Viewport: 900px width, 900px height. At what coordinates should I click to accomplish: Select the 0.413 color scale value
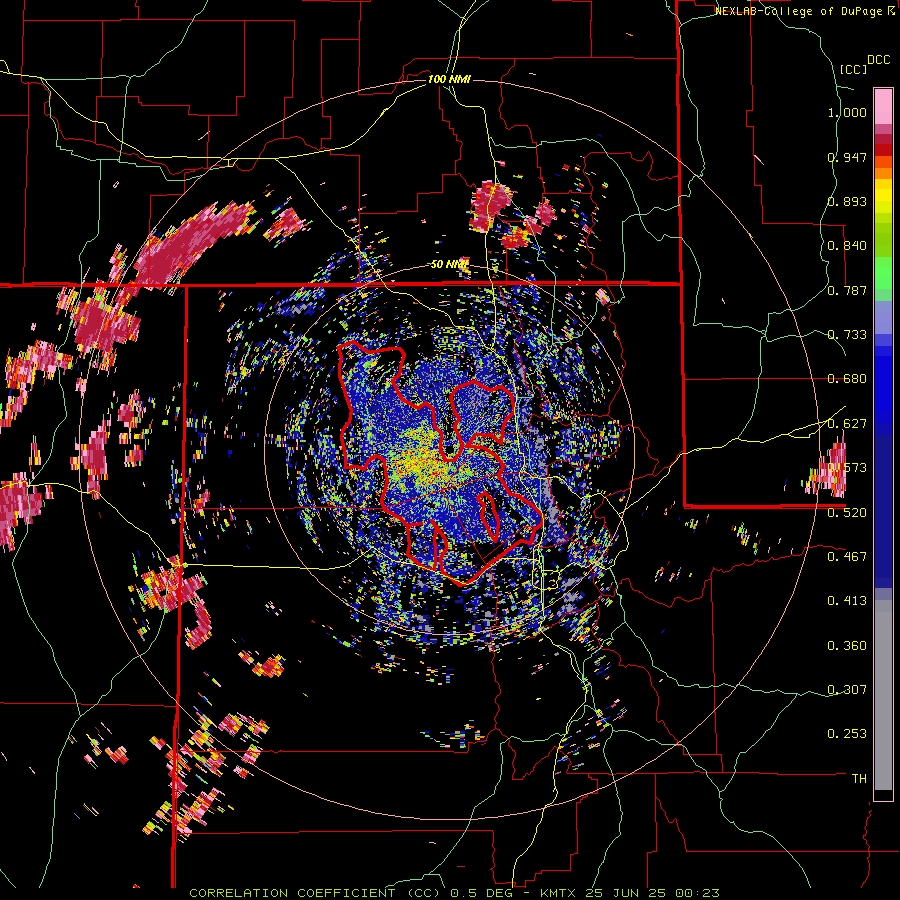(x=847, y=600)
